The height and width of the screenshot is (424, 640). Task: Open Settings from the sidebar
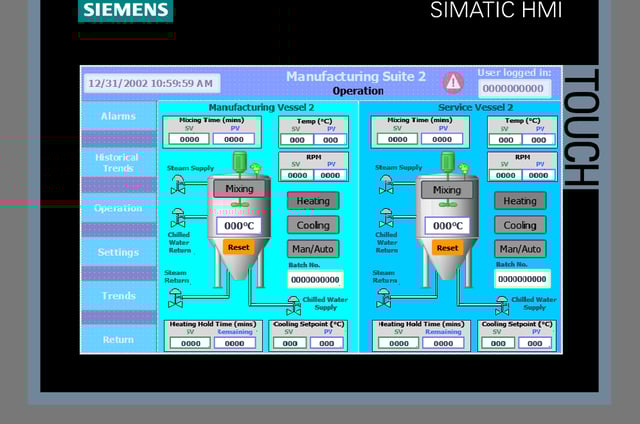[118, 252]
